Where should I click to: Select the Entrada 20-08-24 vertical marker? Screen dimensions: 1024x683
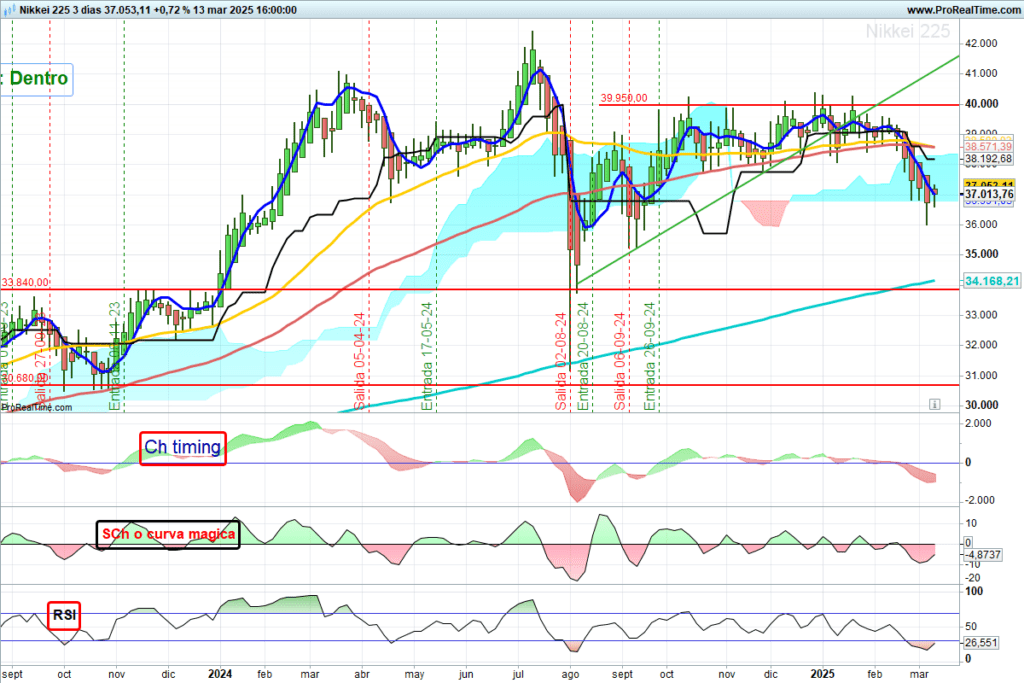(x=583, y=357)
